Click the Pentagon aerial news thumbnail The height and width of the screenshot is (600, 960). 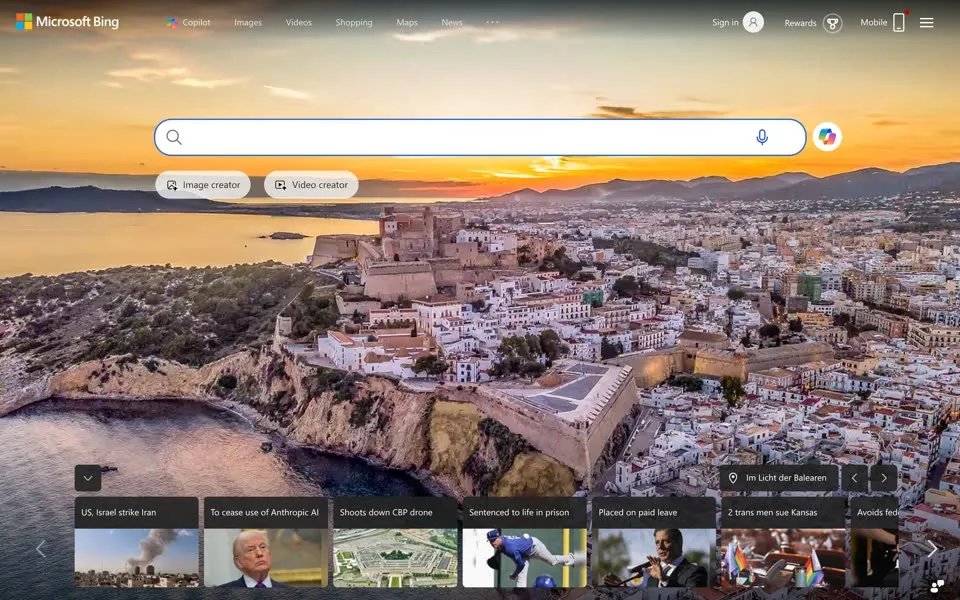click(395, 558)
